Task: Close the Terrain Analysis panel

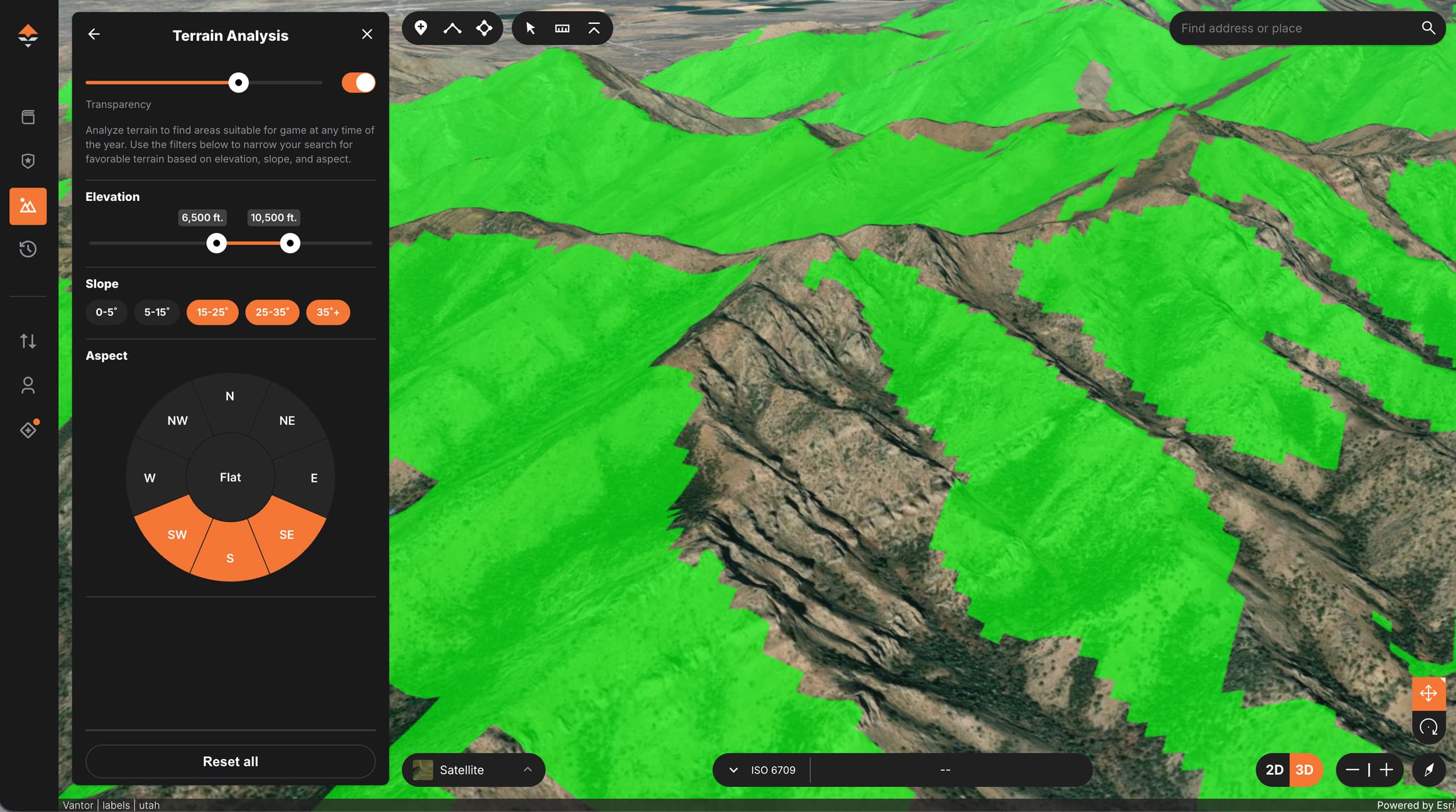Action: (367, 34)
